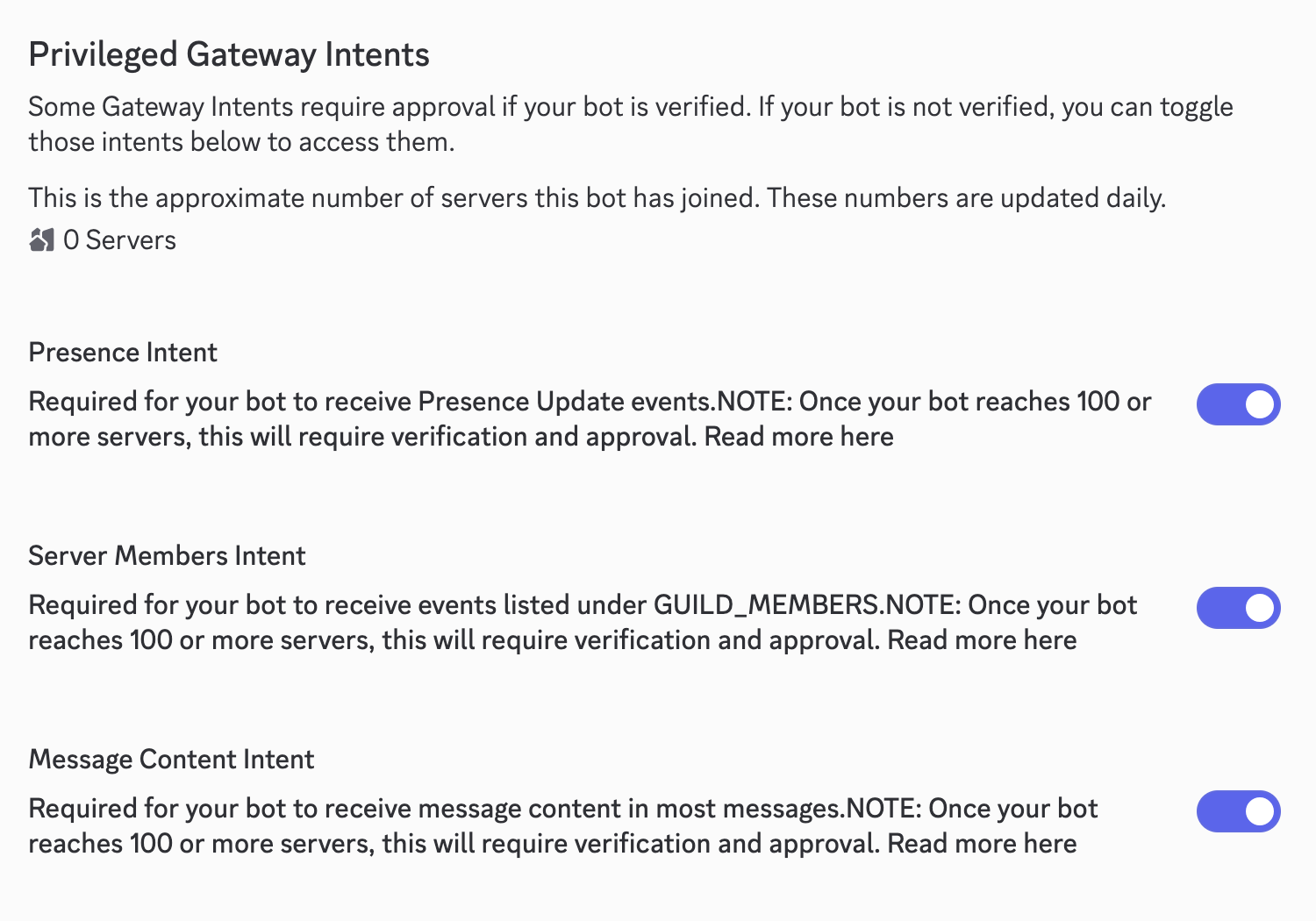Turn off the Message Content Intent toggle

coord(1238,811)
